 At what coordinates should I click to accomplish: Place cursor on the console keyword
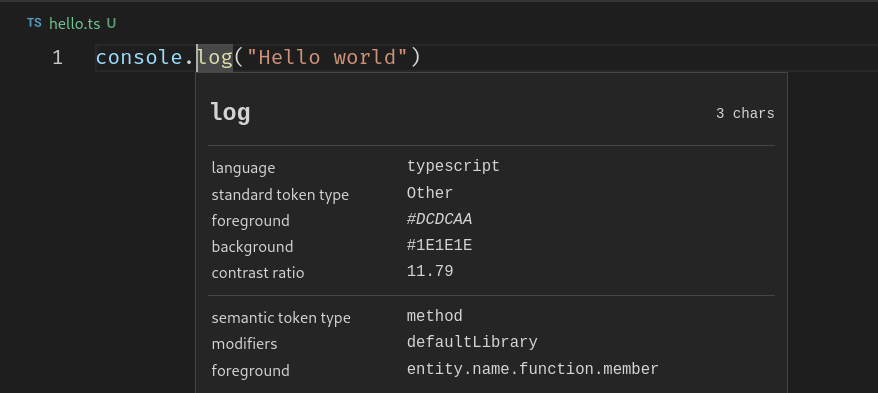pyautogui.click(x=139, y=58)
